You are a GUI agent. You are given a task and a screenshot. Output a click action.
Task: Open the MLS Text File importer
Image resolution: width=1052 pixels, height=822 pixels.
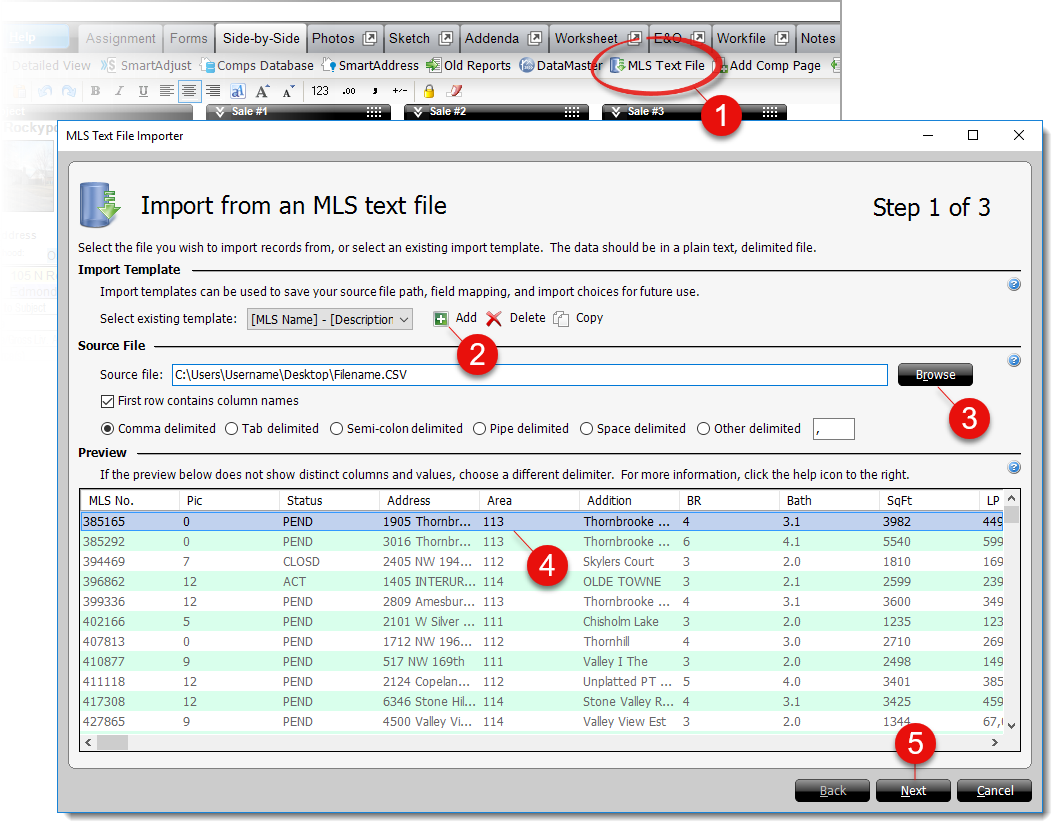(x=658, y=66)
